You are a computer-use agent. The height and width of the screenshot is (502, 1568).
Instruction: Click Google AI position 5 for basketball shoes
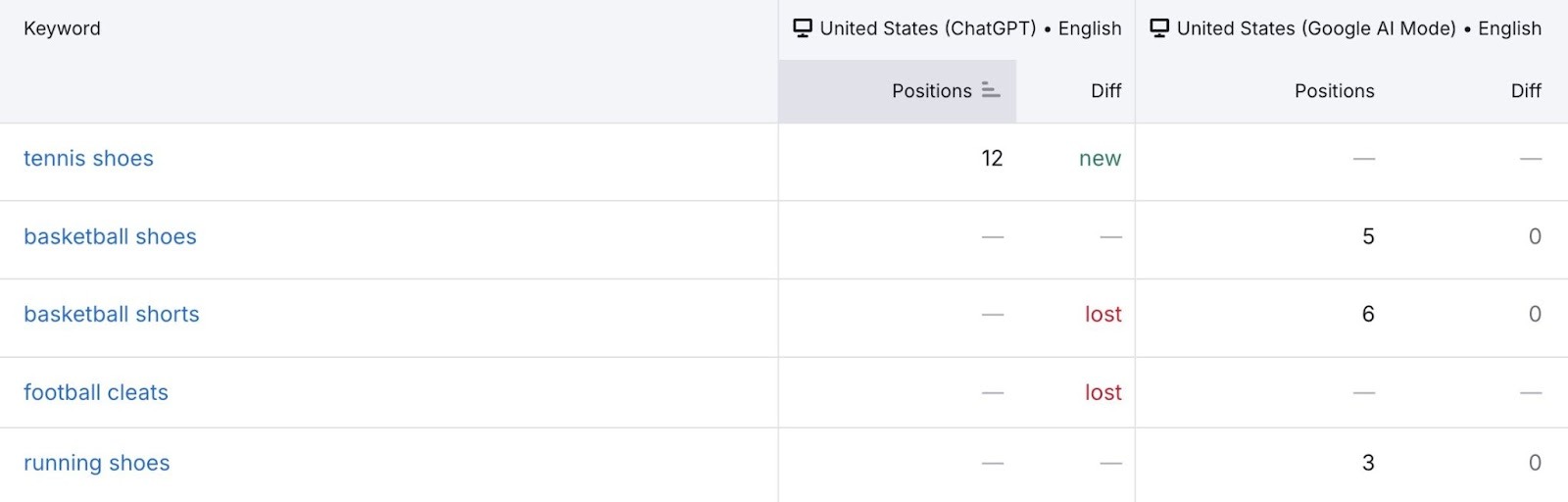pos(1368,237)
